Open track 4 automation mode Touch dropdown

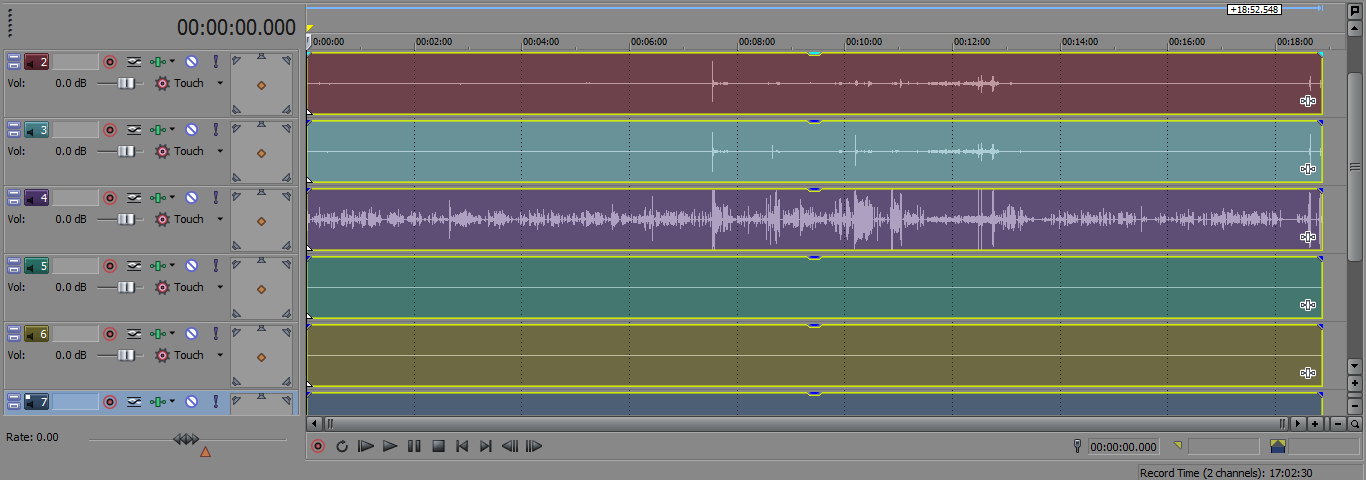tap(220, 220)
